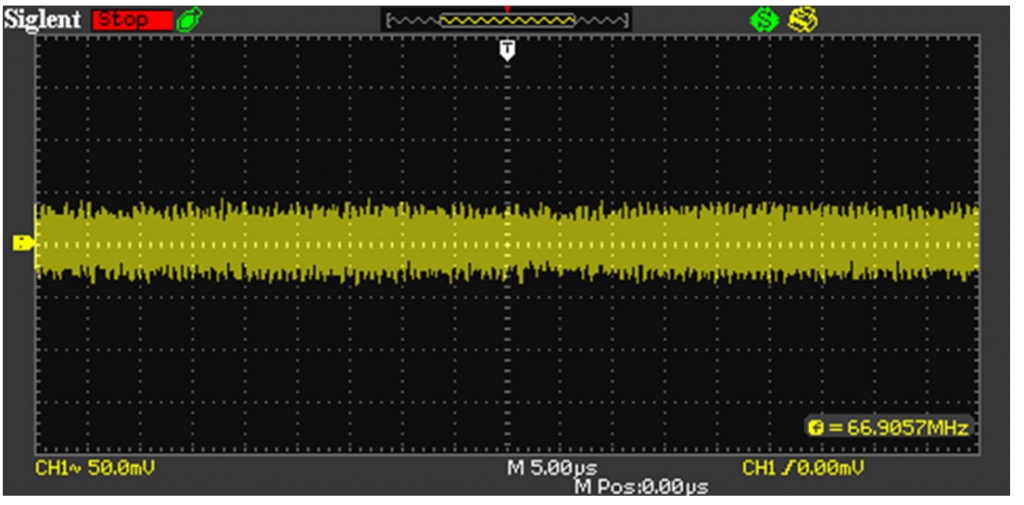Click the yellow CH1 ground level marker
The image size is (1024, 505).
22,243
